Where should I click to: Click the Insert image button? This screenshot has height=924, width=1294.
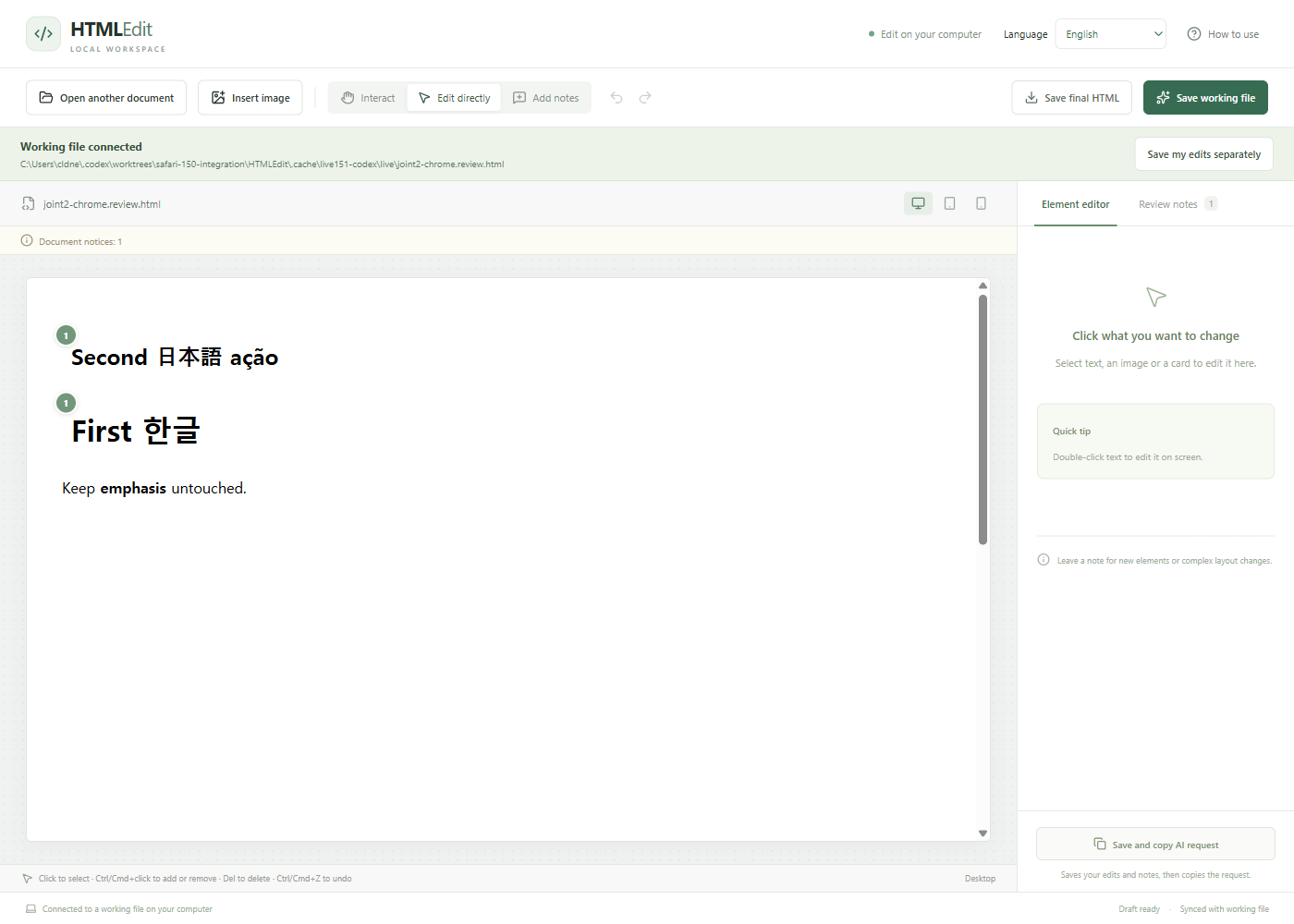pos(250,98)
